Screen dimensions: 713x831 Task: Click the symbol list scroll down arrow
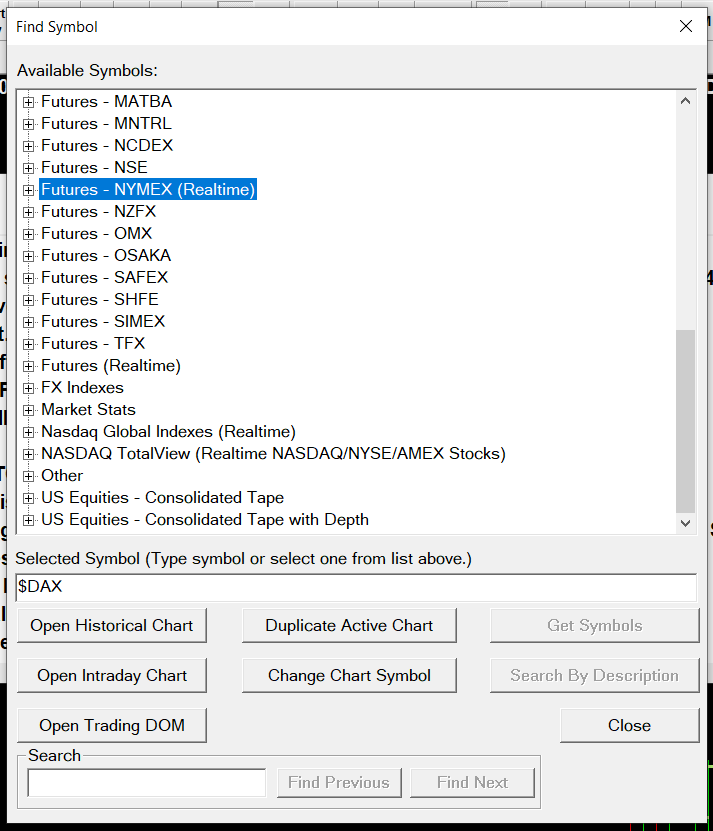pos(685,523)
